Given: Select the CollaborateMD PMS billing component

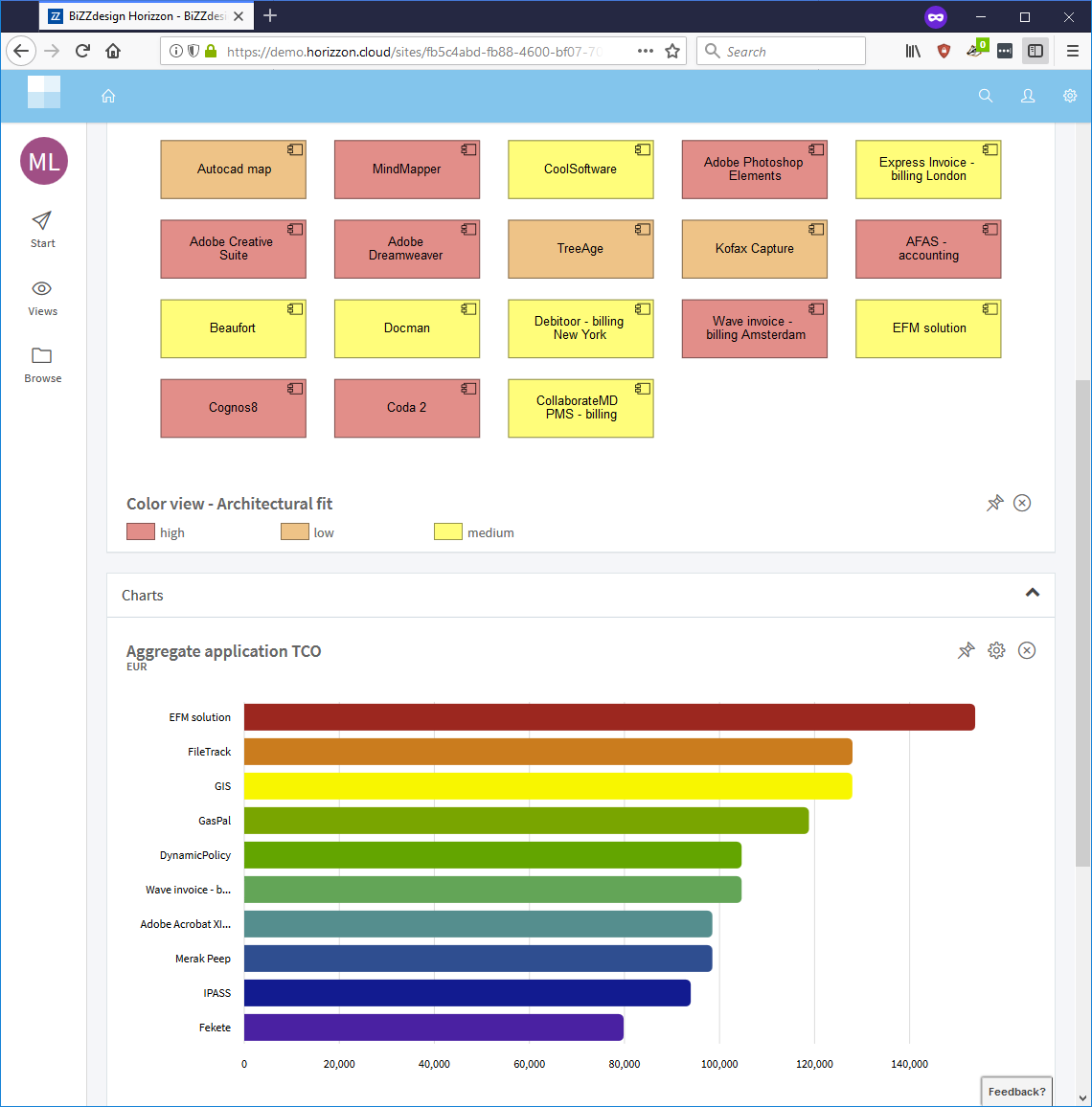Looking at the screenshot, I should pos(580,409).
